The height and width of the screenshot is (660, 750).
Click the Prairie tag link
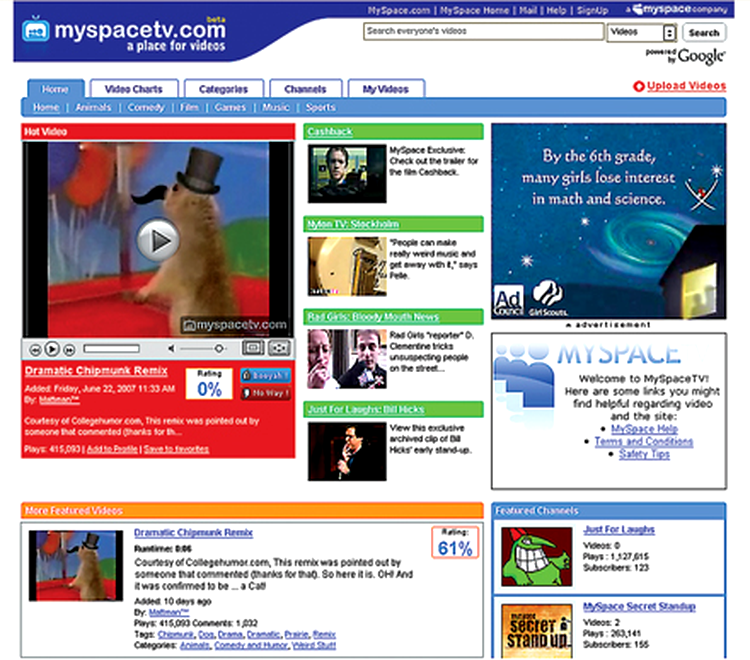(297, 634)
